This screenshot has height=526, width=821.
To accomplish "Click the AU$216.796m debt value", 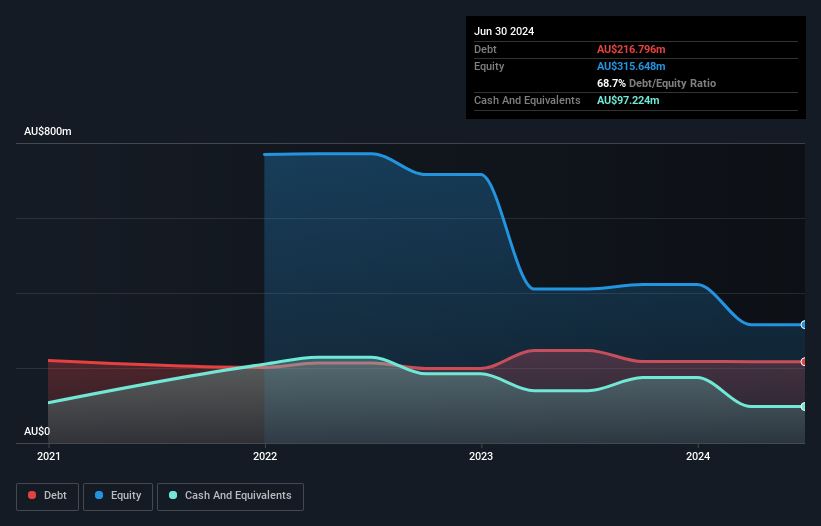I will 631,49.
